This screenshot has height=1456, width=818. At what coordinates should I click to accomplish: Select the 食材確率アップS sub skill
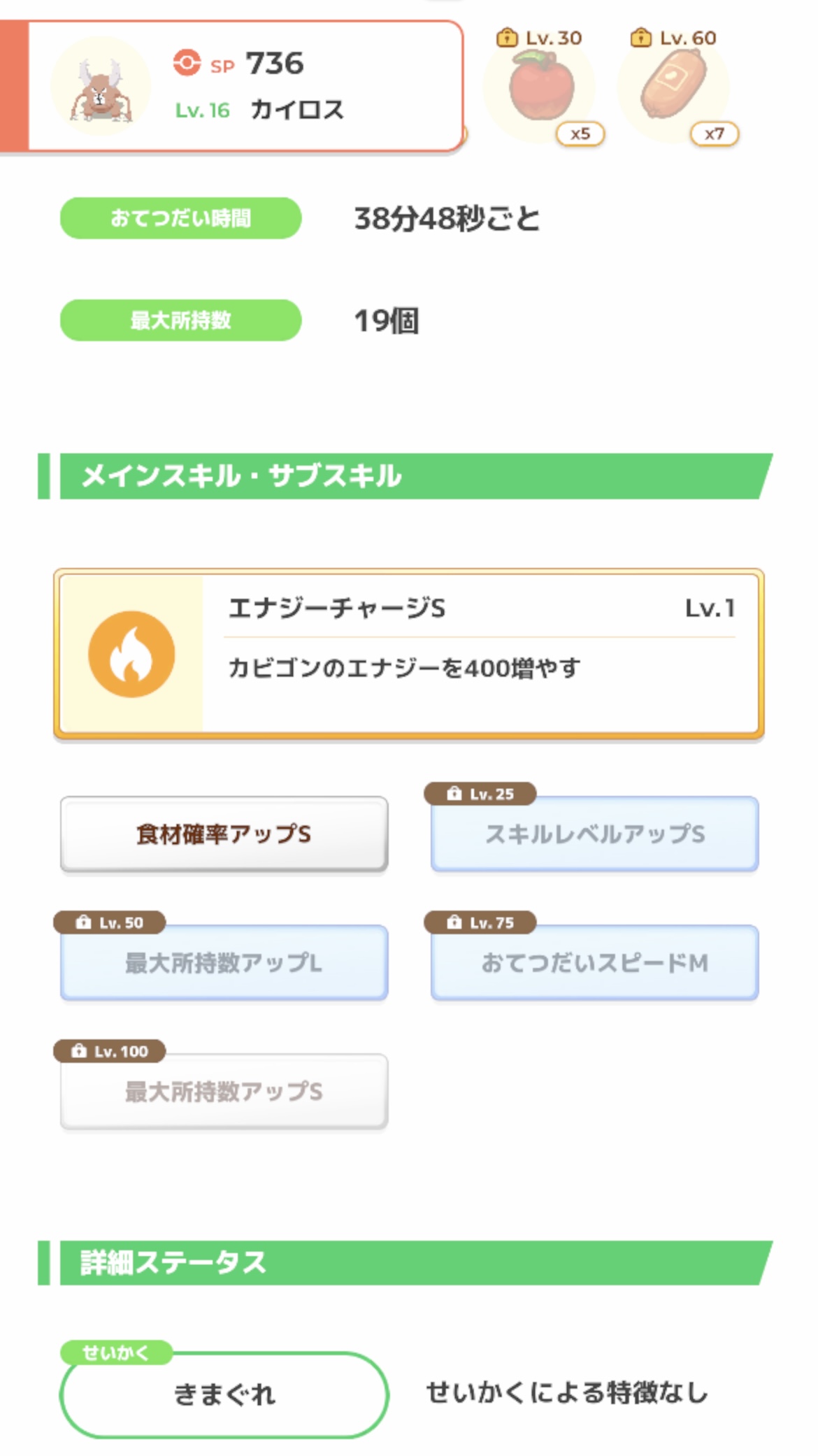(x=224, y=834)
